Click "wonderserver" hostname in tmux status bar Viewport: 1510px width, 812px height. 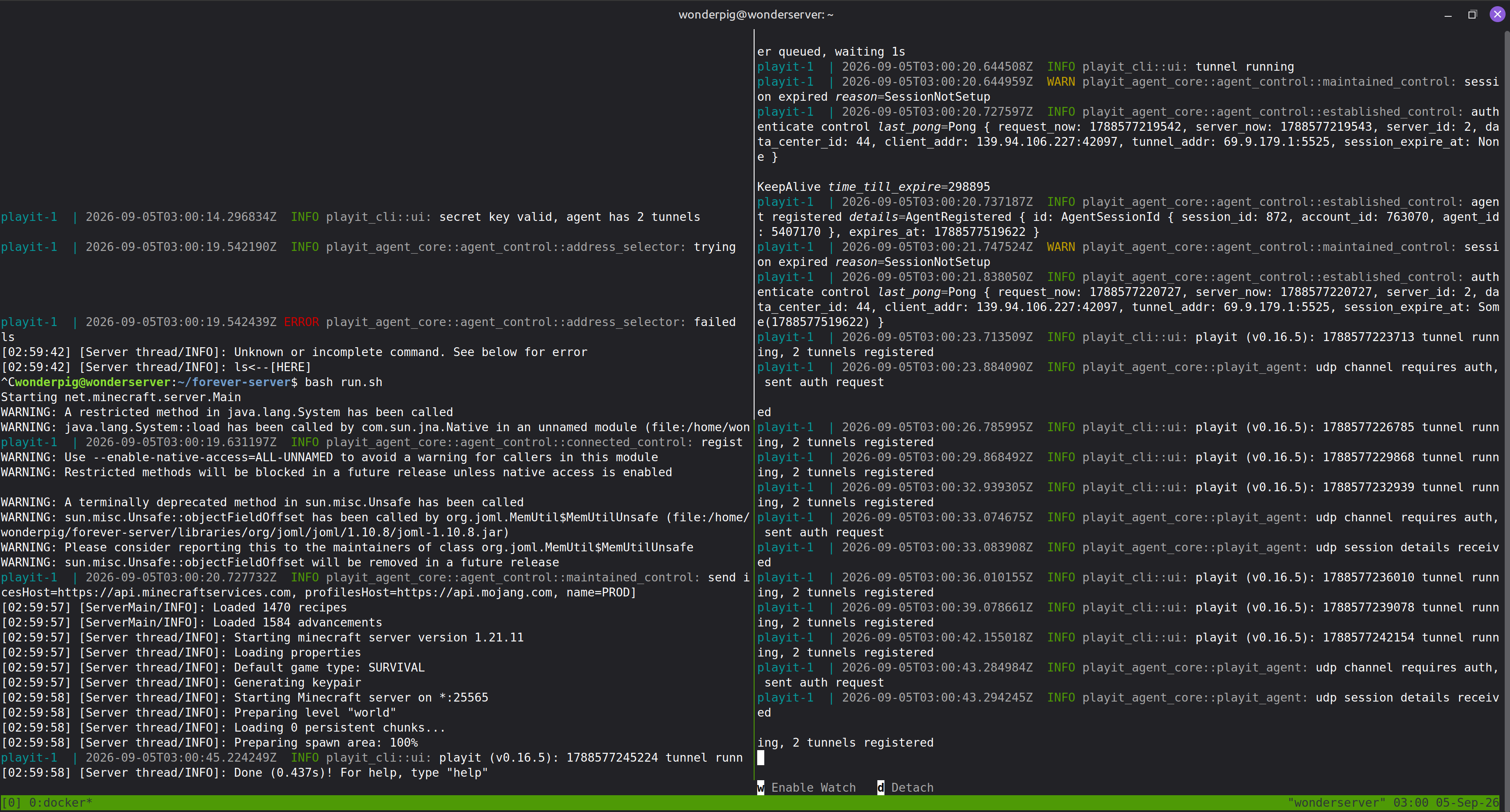(1336, 802)
